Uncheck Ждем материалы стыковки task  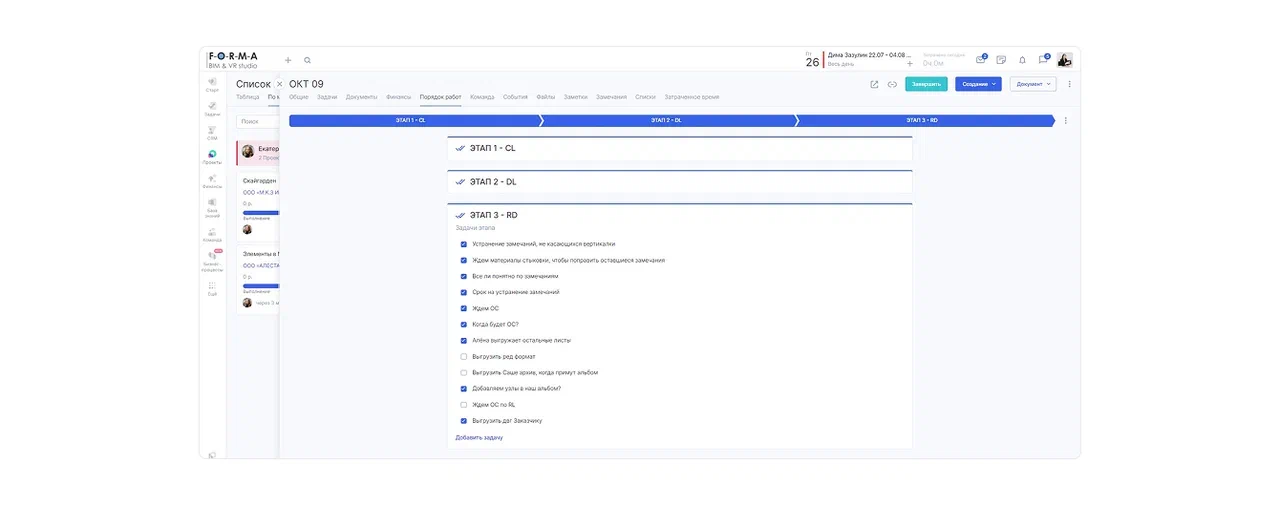pyautogui.click(x=464, y=260)
